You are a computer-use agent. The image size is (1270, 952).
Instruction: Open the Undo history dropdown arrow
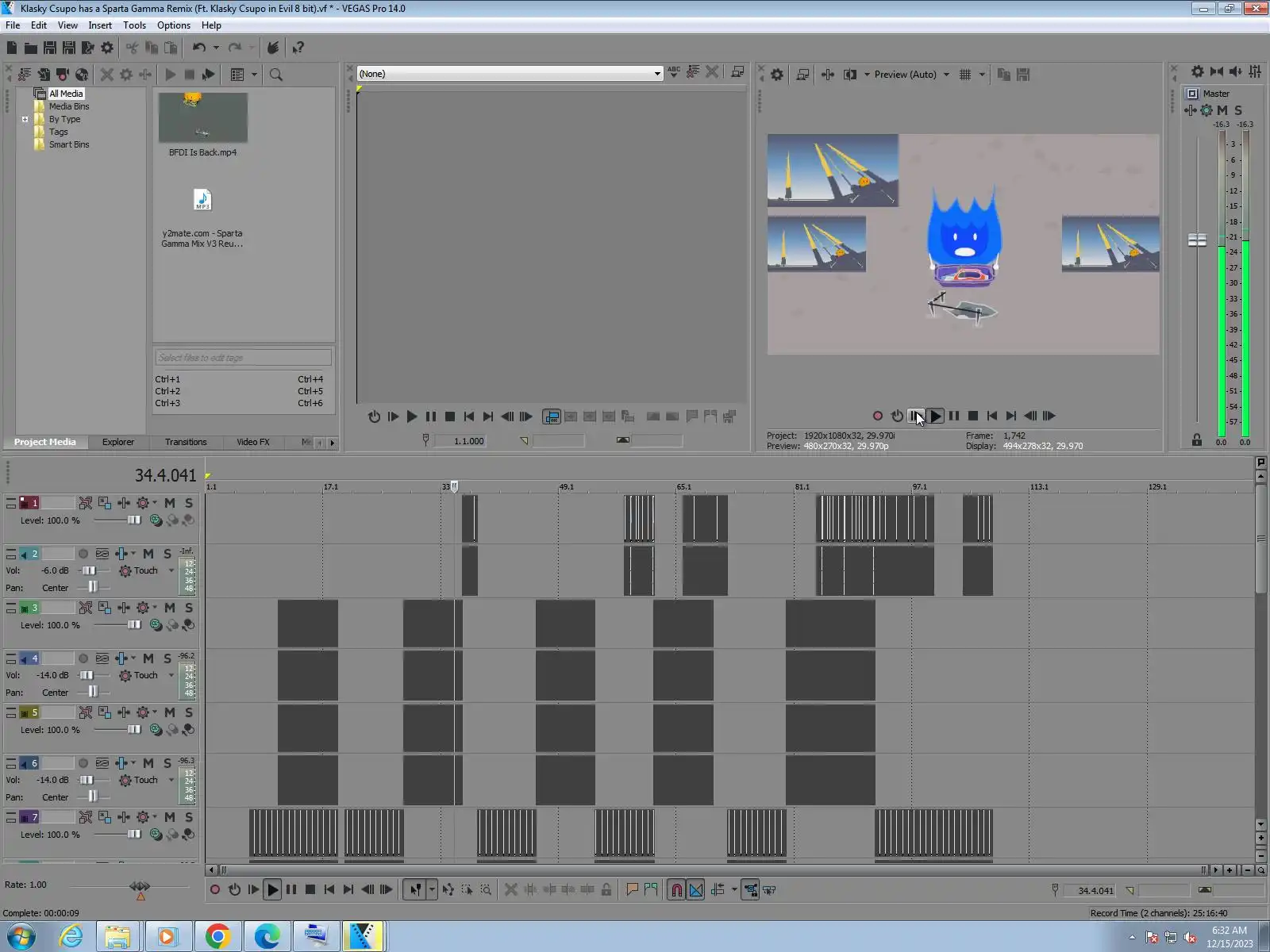click(216, 48)
